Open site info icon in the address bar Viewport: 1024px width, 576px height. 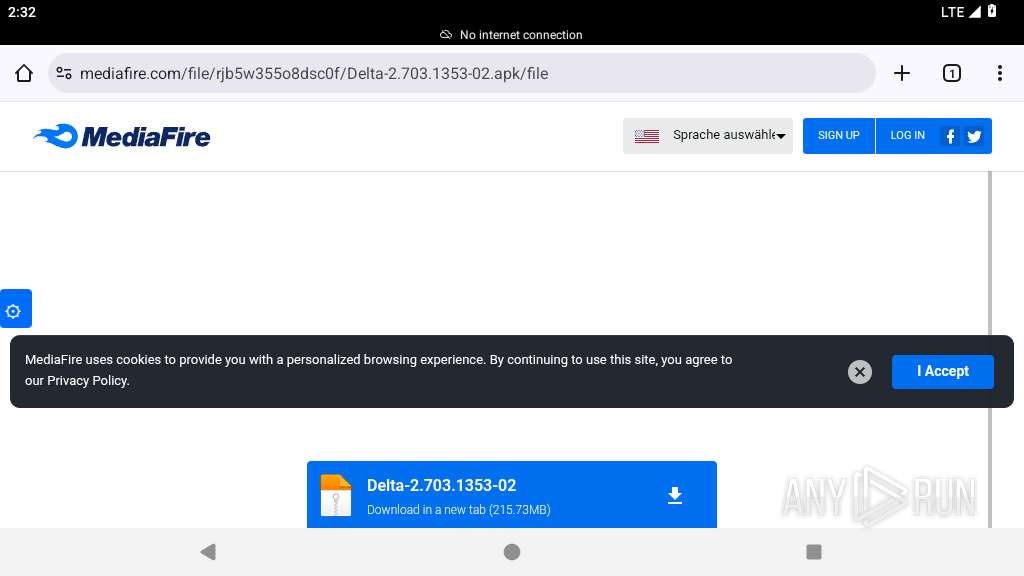pyautogui.click(x=64, y=73)
